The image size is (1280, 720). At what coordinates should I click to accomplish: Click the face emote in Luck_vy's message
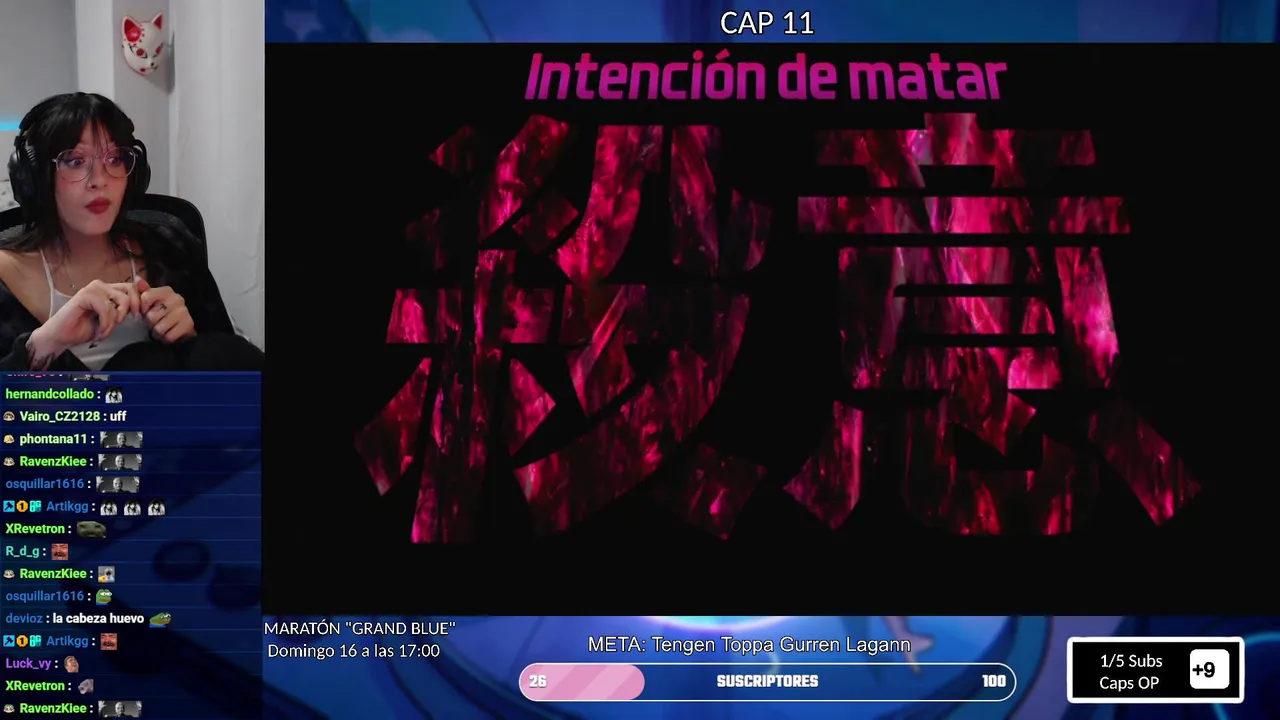tap(71, 664)
